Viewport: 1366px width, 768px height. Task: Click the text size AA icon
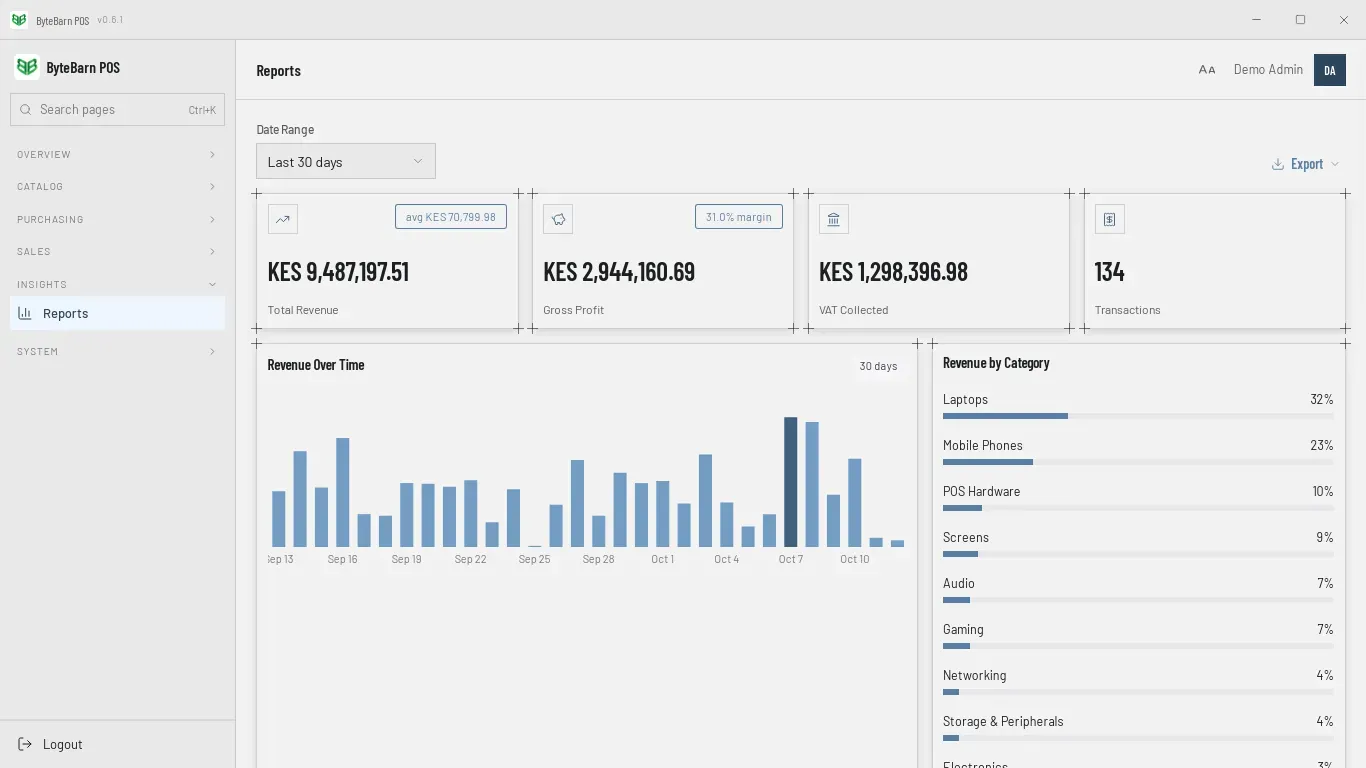(1207, 70)
